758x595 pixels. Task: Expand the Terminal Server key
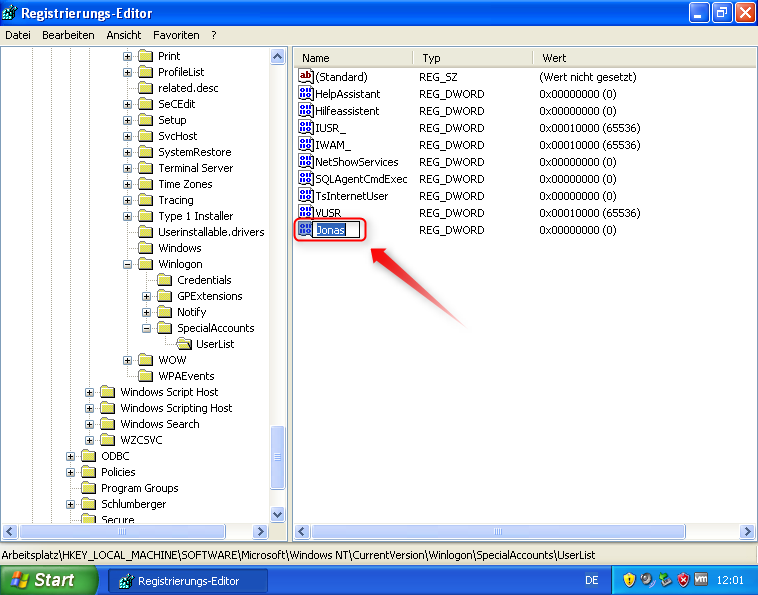click(127, 168)
